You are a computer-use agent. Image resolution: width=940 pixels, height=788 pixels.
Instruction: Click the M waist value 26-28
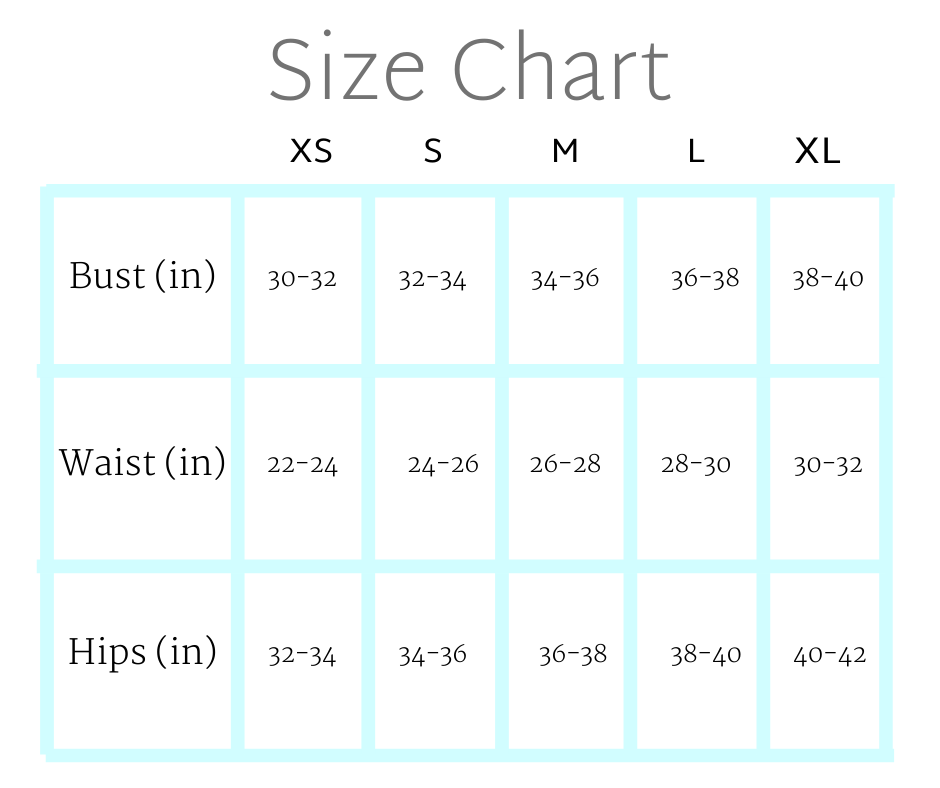[565, 465]
